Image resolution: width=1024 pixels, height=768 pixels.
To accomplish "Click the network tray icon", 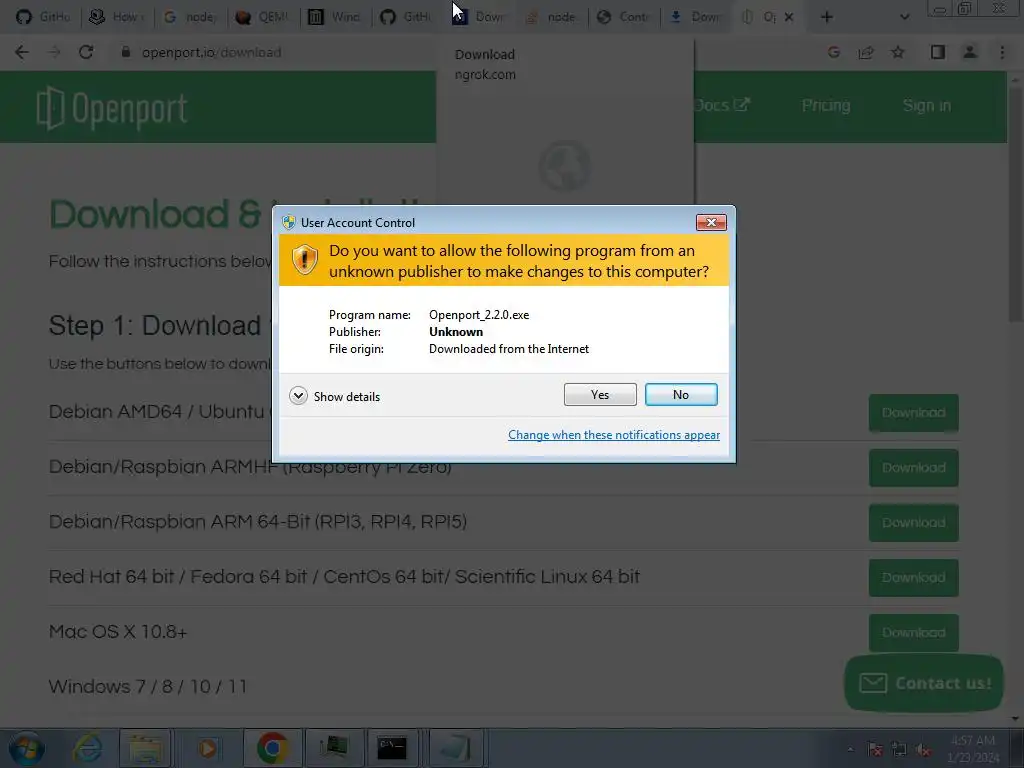I will (899, 749).
